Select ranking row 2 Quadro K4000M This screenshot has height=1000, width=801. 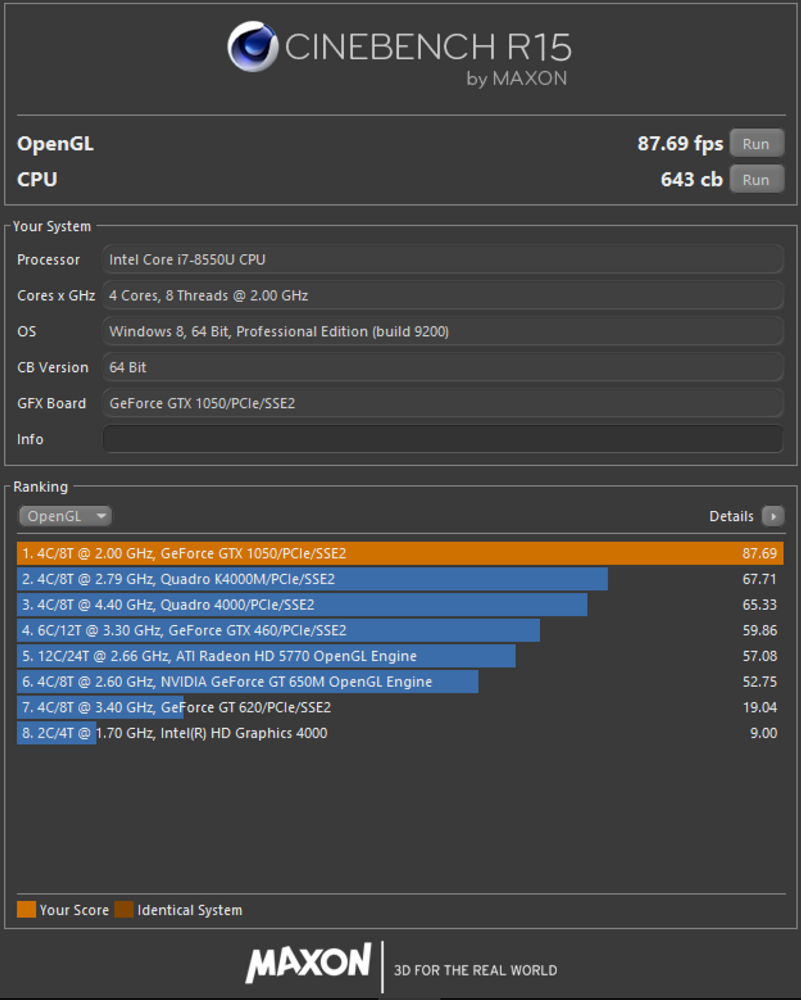point(400,578)
